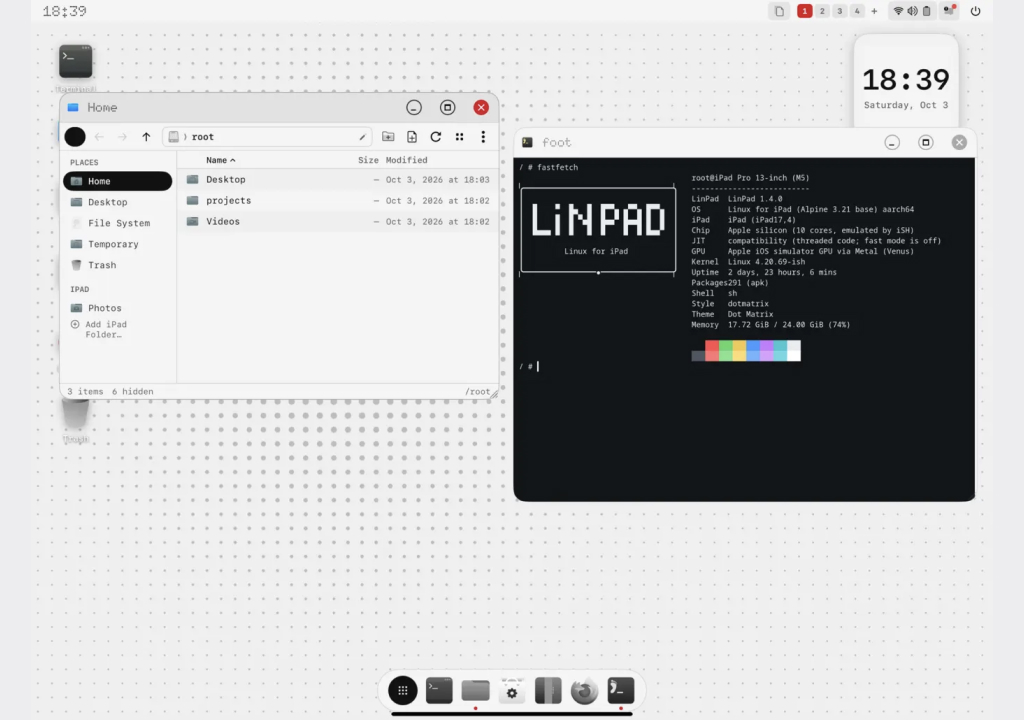Open the file manager from the dock

[475, 691]
